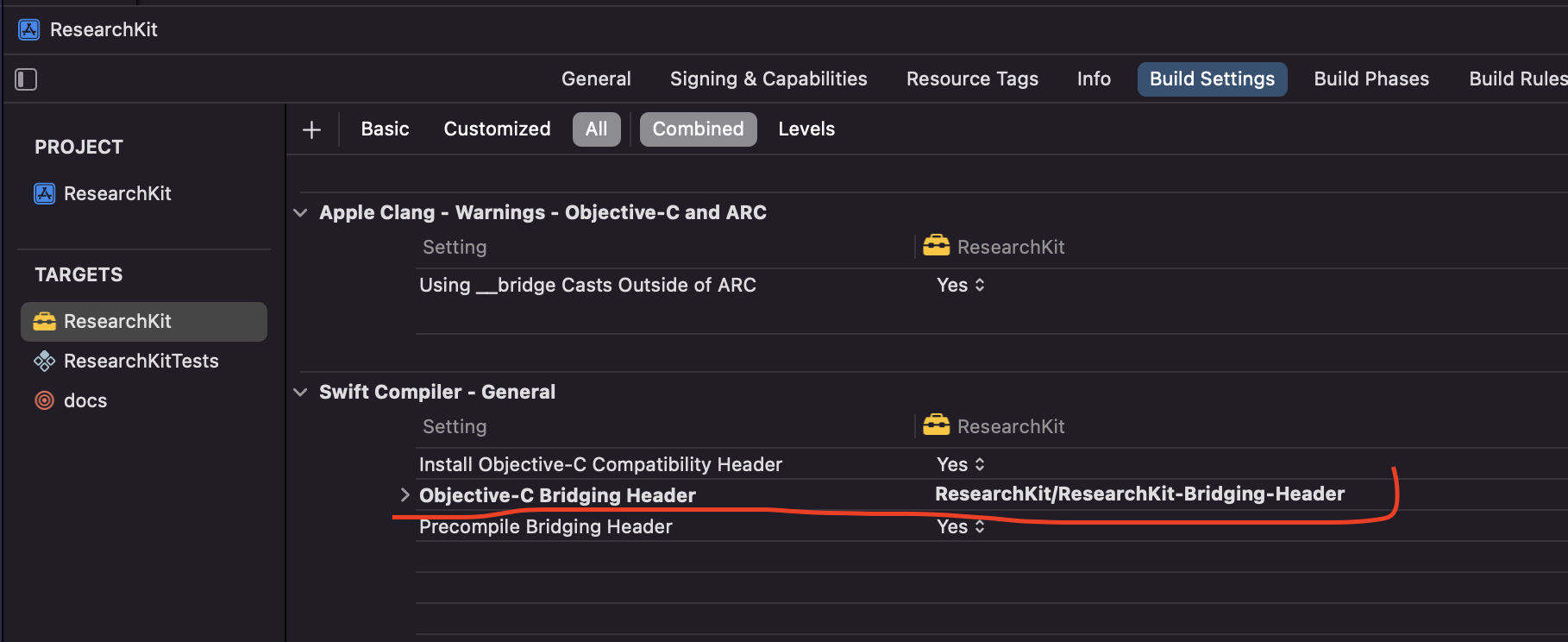This screenshot has width=1568, height=642.
Task: Open the Build Phases tab
Action: (x=1371, y=79)
